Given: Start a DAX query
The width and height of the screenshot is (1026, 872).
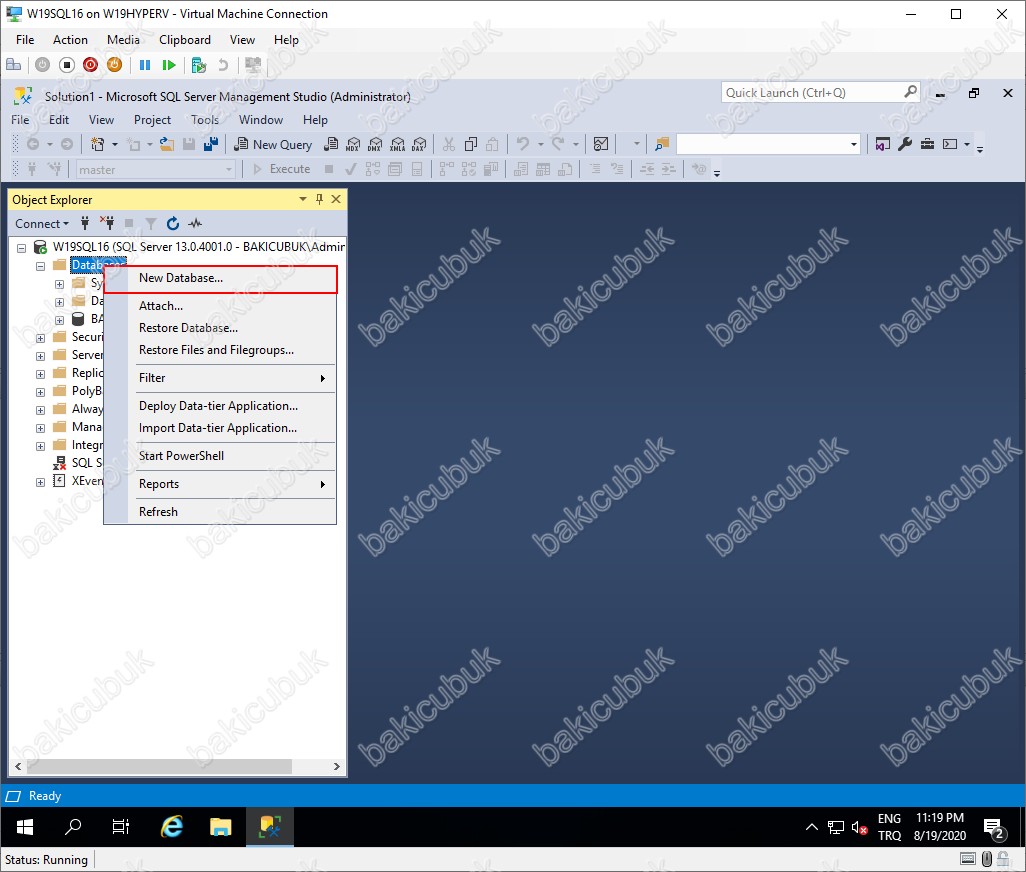Looking at the screenshot, I should pos(419,145).
